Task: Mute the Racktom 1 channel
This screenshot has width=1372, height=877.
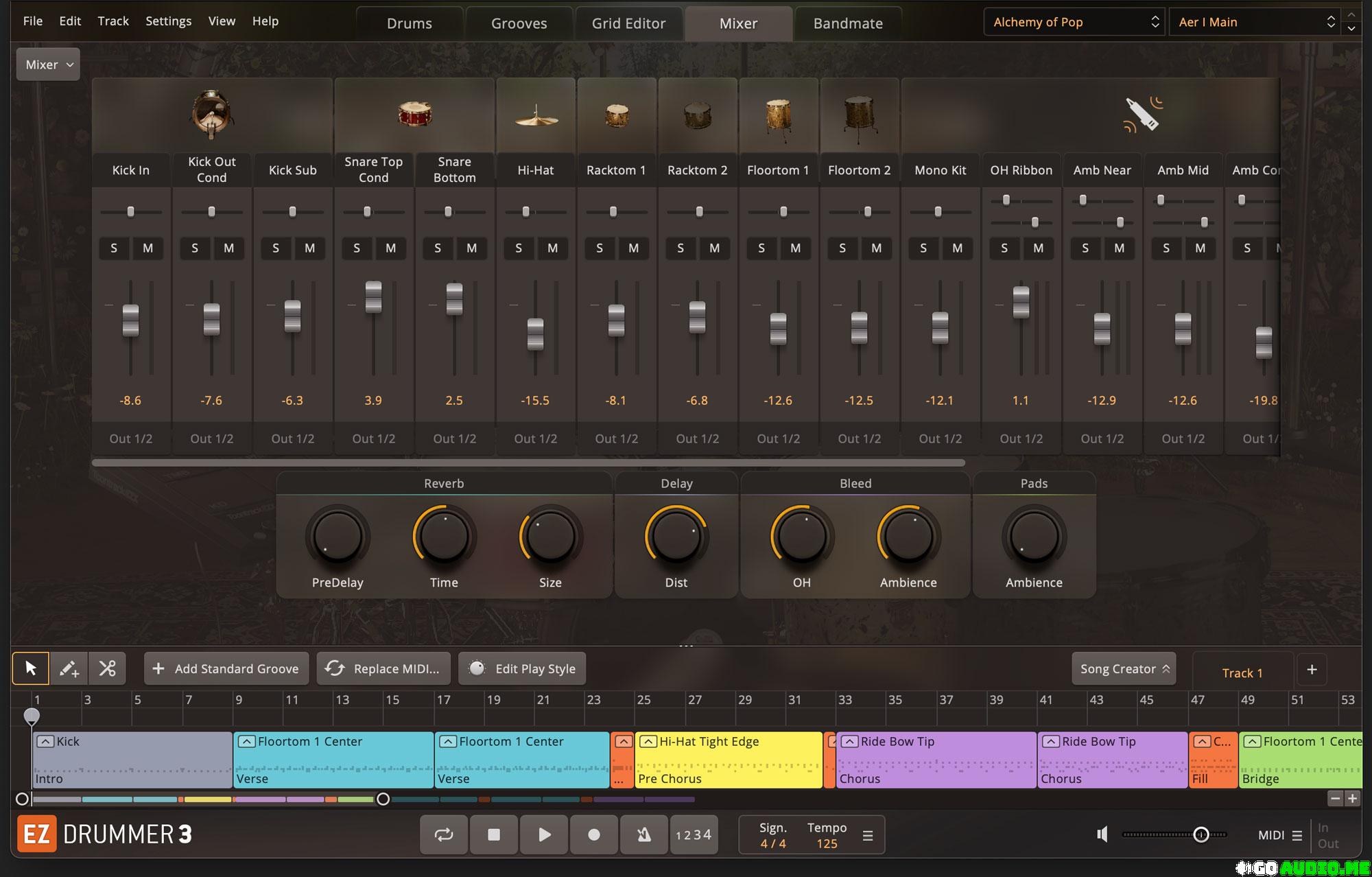Action: 633,248
